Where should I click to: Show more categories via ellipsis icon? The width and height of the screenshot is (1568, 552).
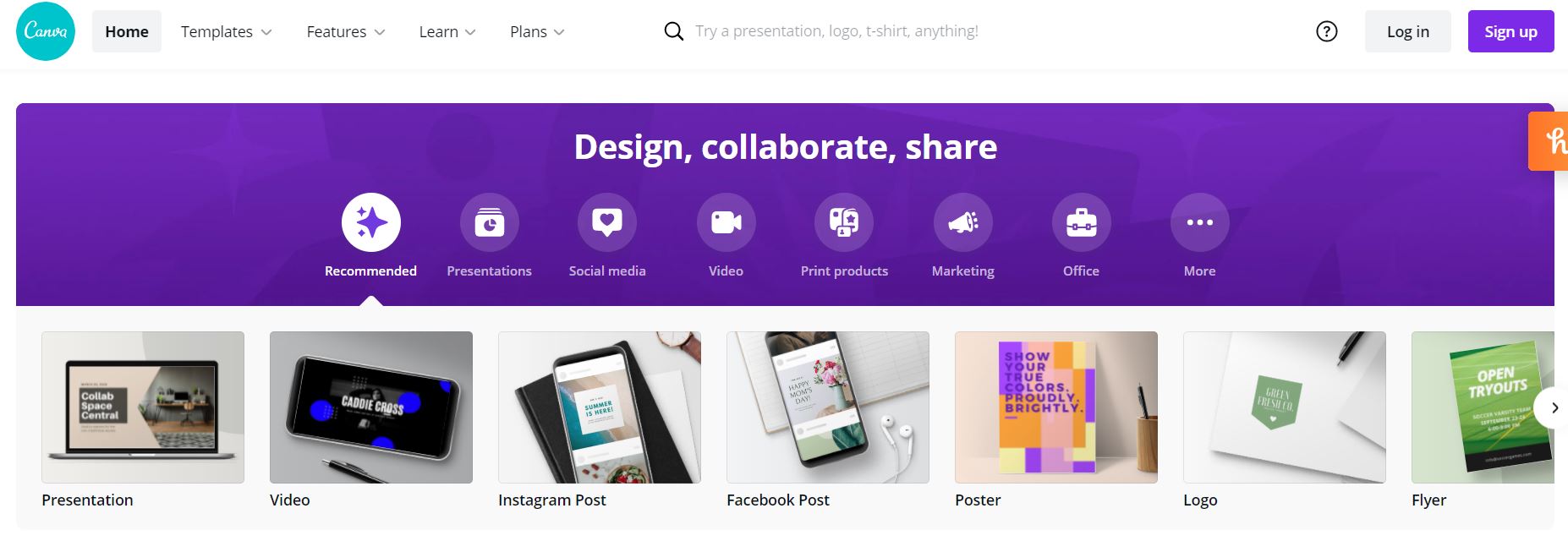[1199, 222]
